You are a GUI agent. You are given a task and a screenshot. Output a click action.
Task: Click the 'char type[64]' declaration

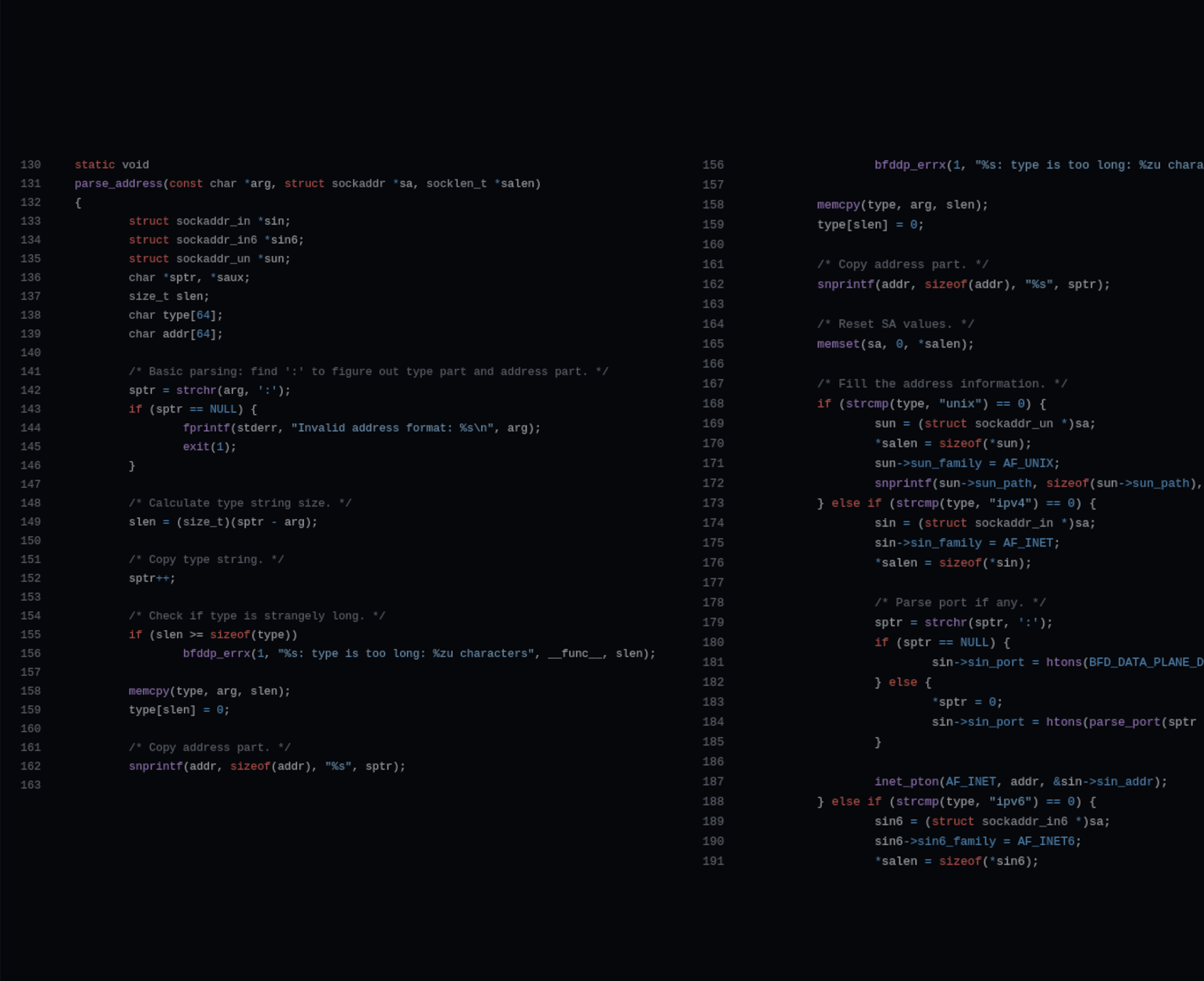pyautogui.click(x=175, y=315)
